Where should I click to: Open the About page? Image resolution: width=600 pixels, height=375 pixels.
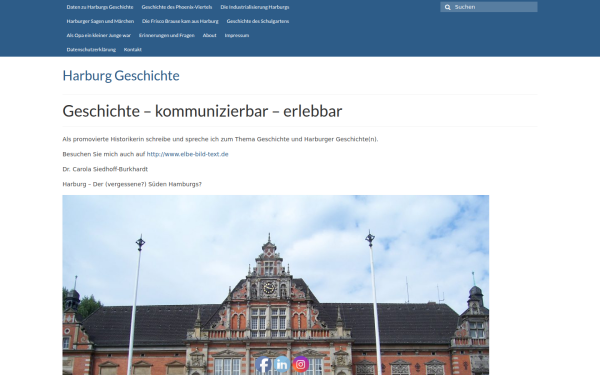click(209, 35)
